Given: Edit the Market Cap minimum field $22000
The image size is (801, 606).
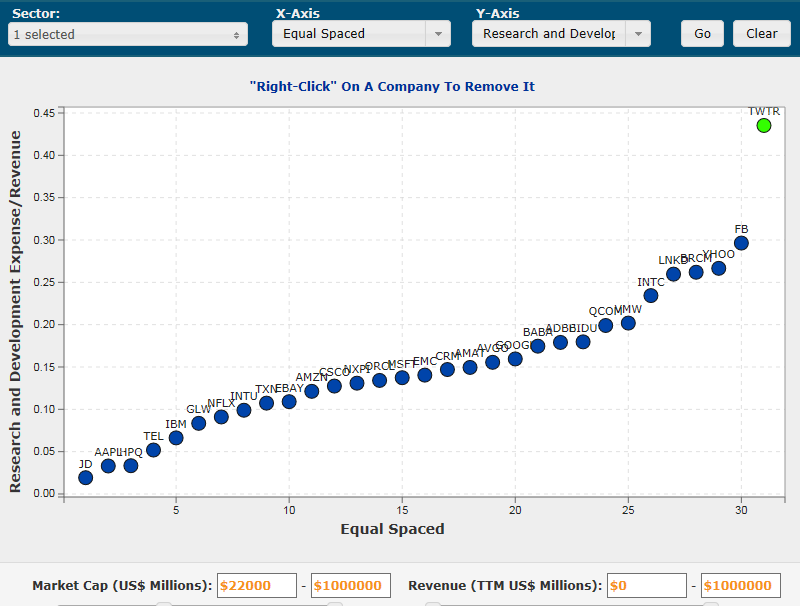Looking at the screenshot, I should (x=257, y=586).
